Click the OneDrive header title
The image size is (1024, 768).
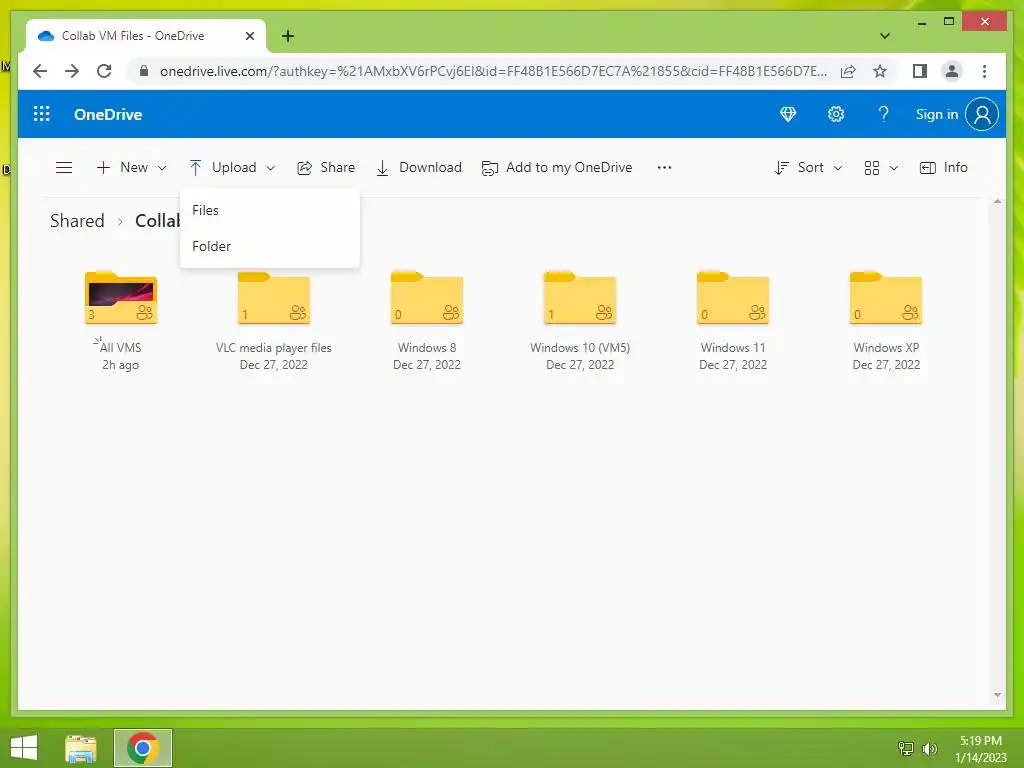pyautogui.click(x=108, y=114)
